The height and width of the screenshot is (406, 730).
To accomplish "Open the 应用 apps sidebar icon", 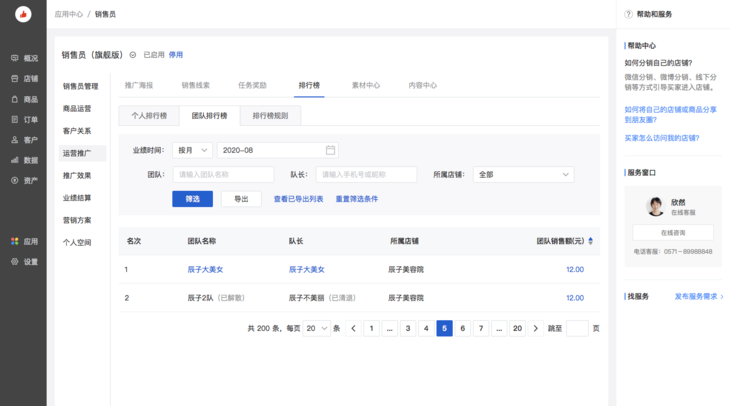I will (15, 241).
